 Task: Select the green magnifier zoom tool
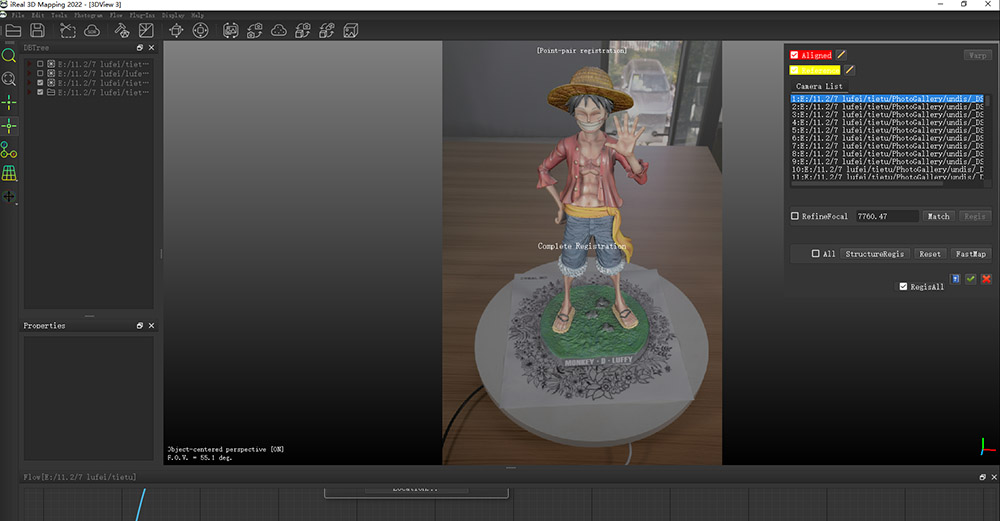9,55
